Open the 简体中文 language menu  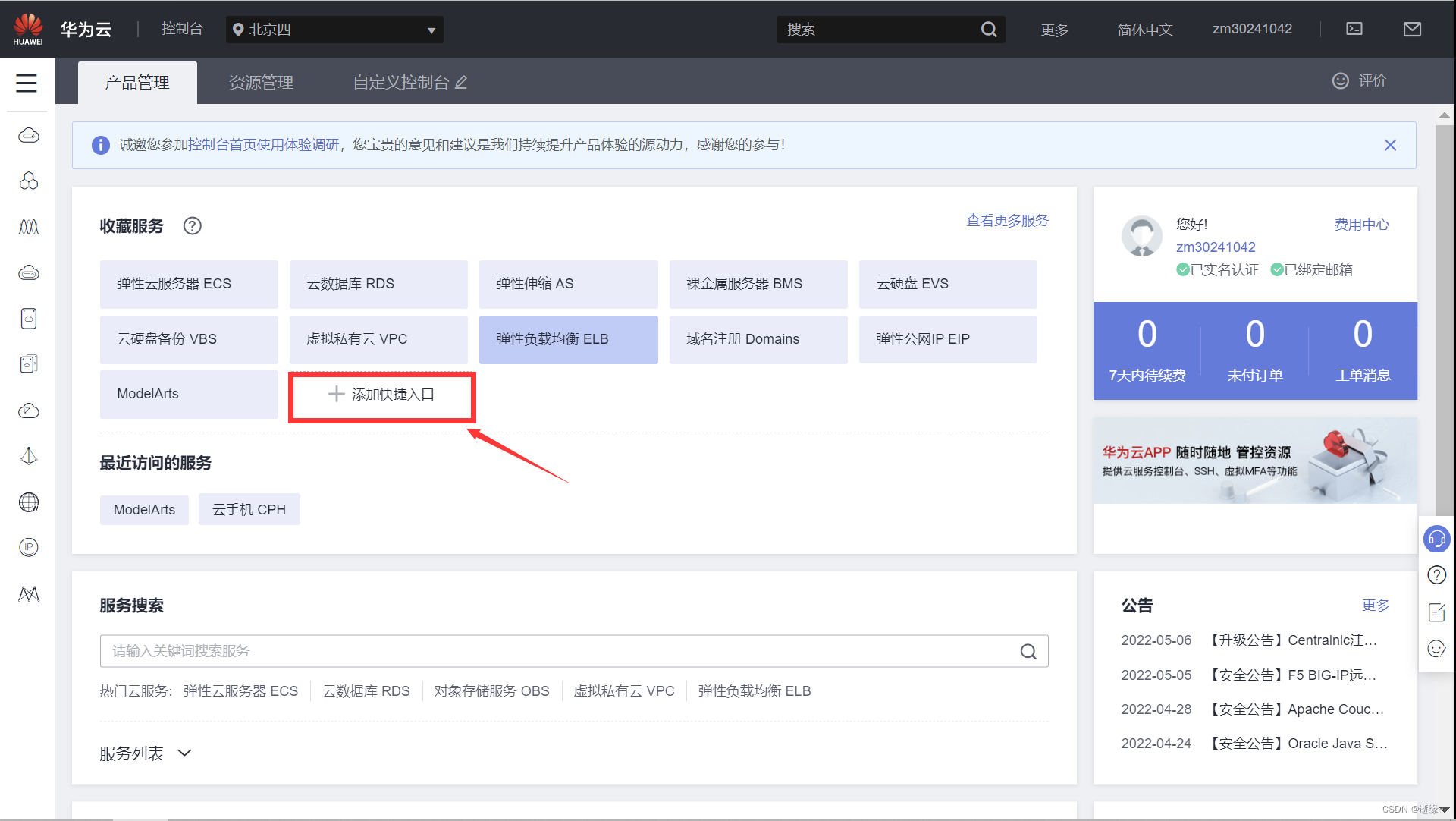pos(1144,30)
